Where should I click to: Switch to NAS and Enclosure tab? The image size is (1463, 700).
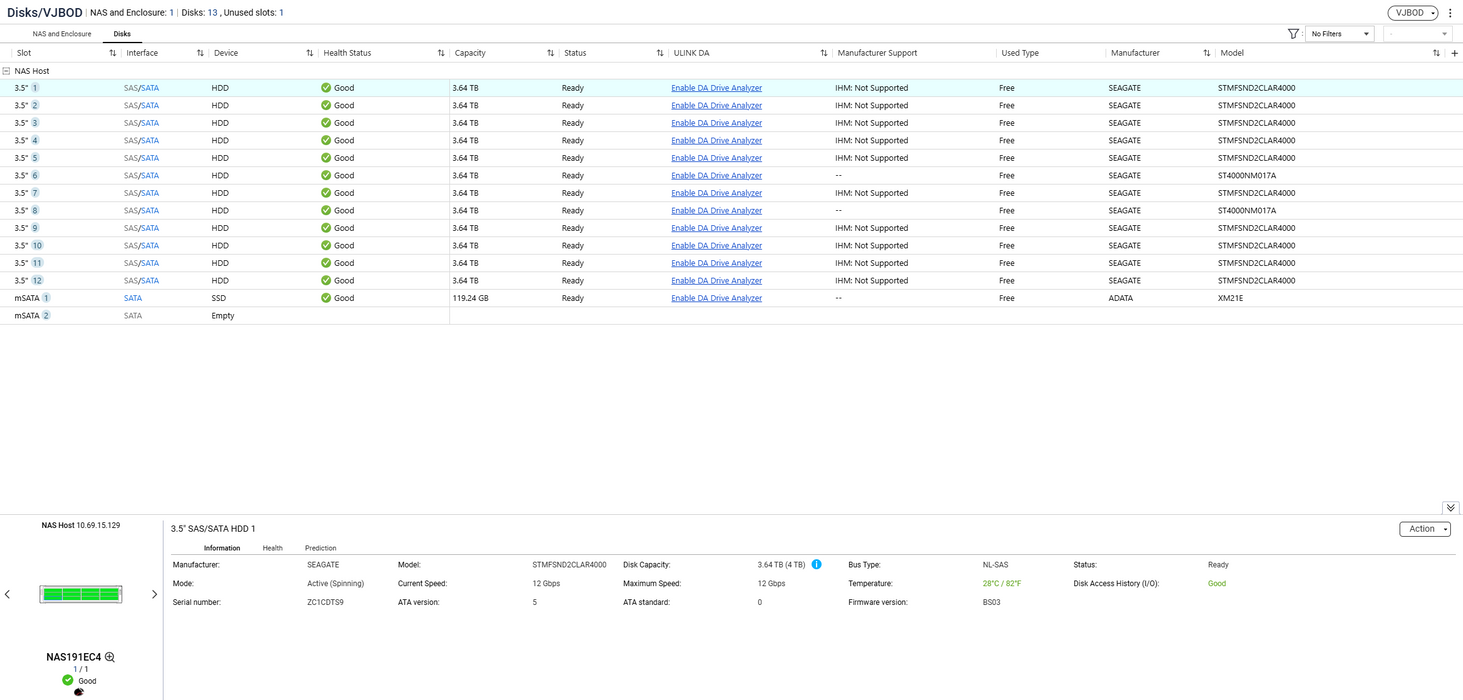(x=62, y=34)
